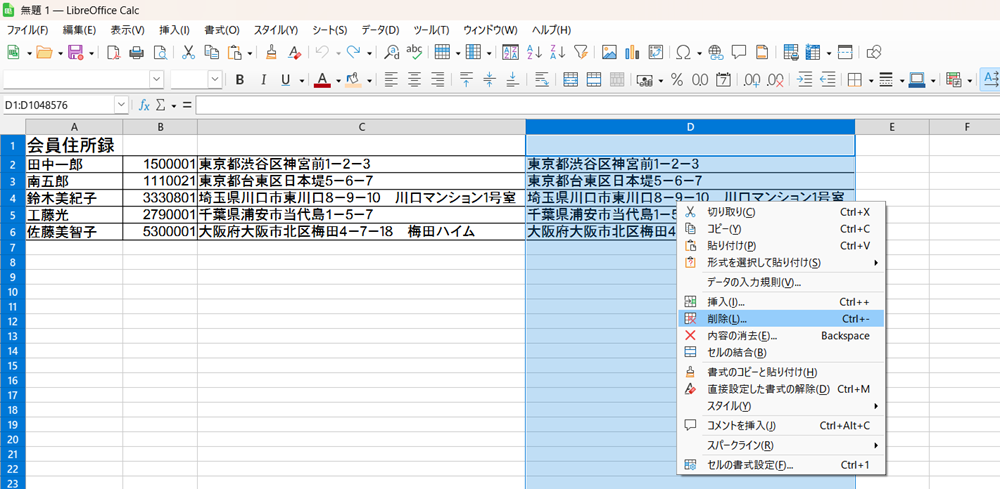Click the Insert Hyperlink globe icon

(x=716, y=52)
